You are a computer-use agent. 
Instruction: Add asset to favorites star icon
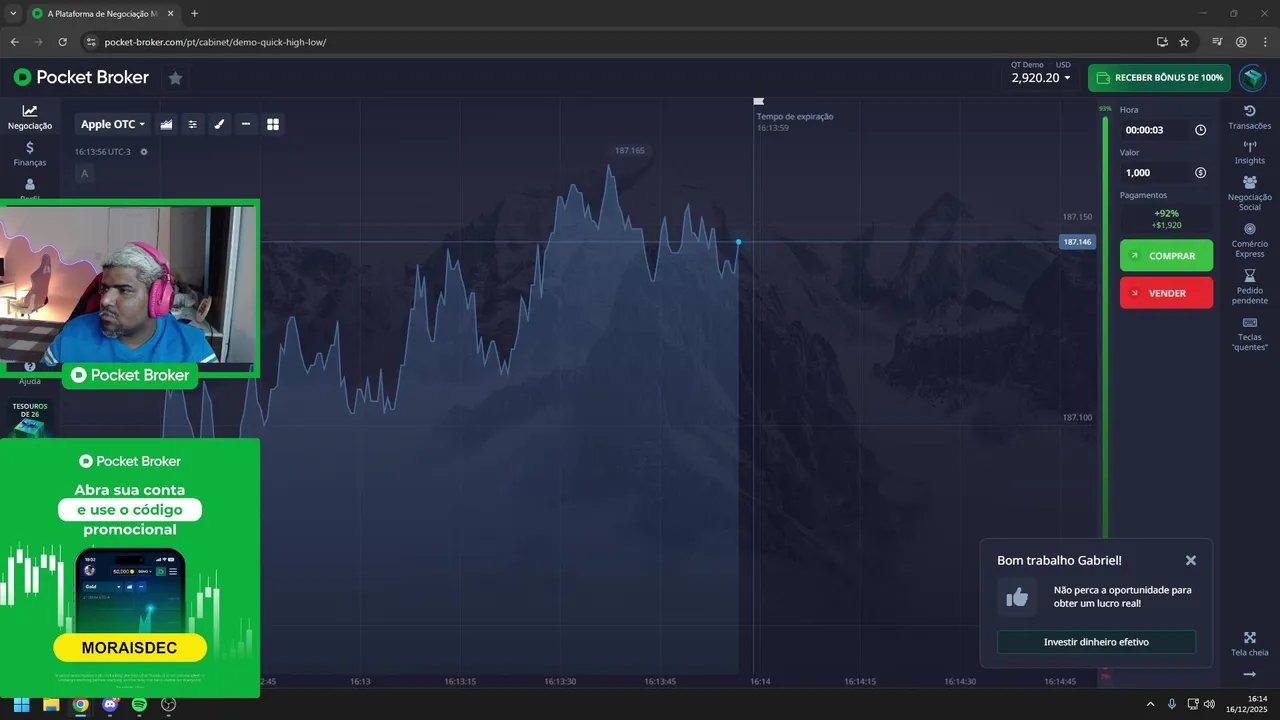pyautogui.click(x=175, y=78)
